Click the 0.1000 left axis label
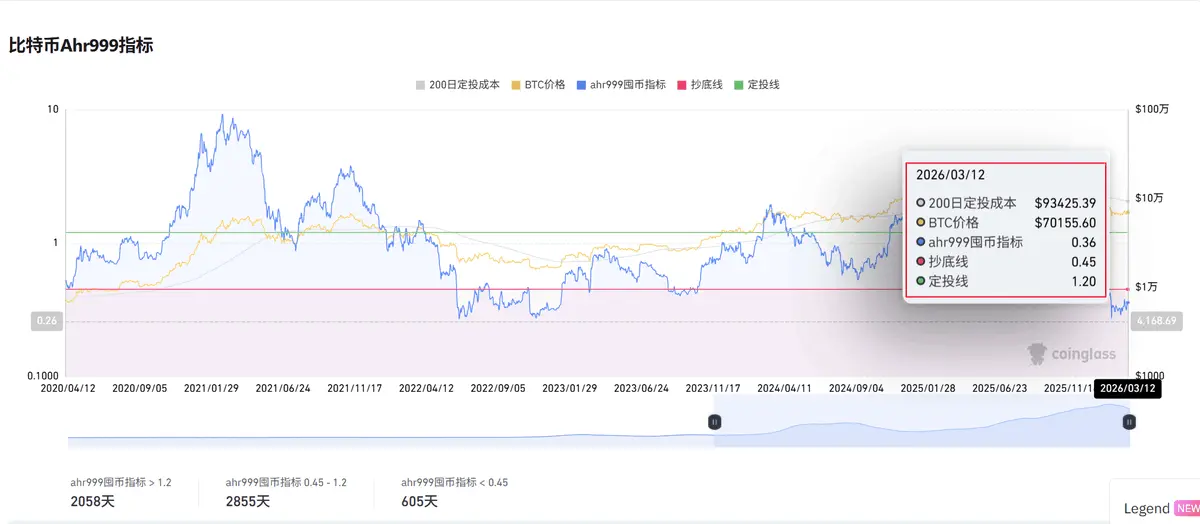Screen dimensions: 1200x524 point(45,375)
